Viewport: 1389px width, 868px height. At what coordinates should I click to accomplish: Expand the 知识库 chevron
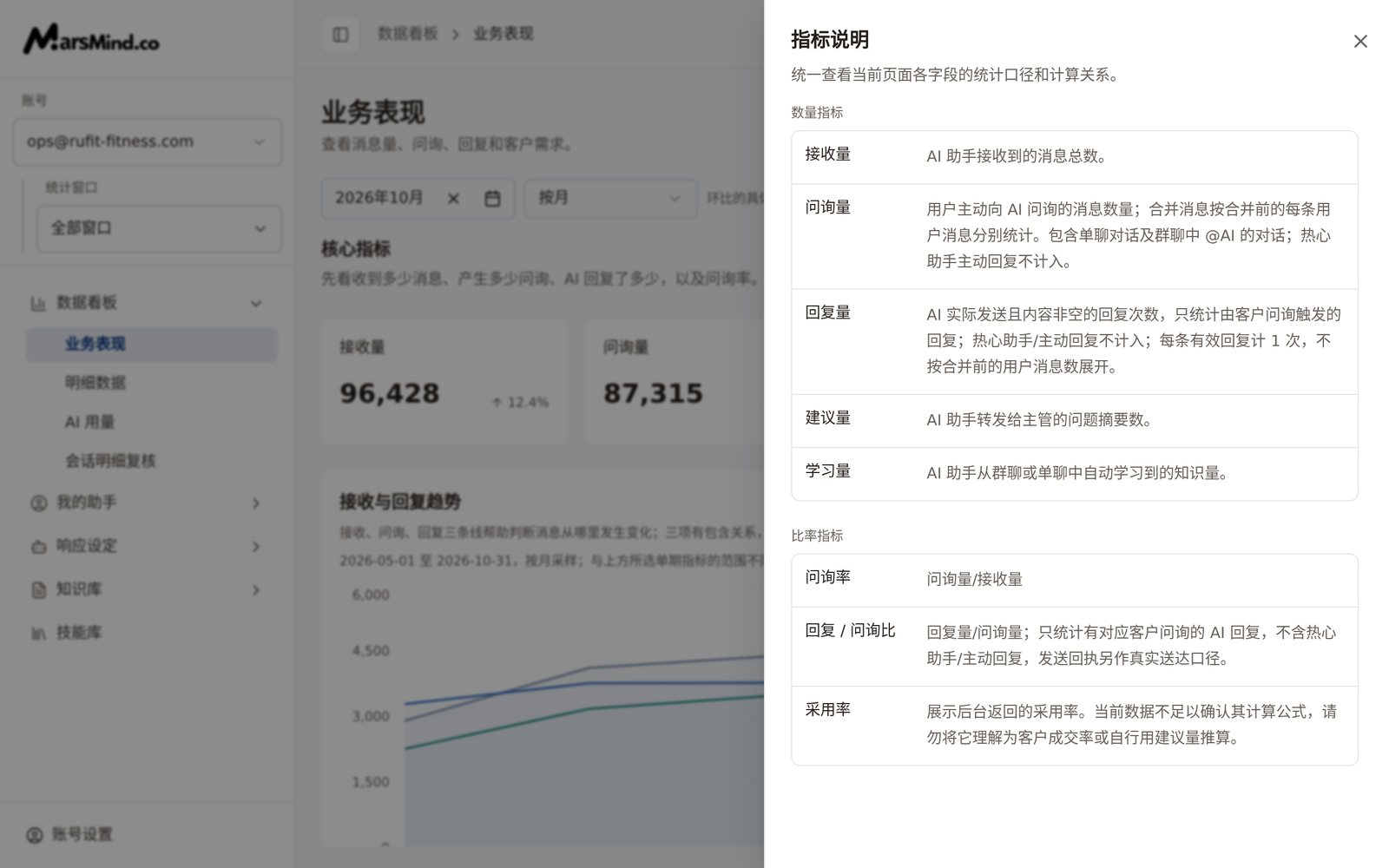256,590
